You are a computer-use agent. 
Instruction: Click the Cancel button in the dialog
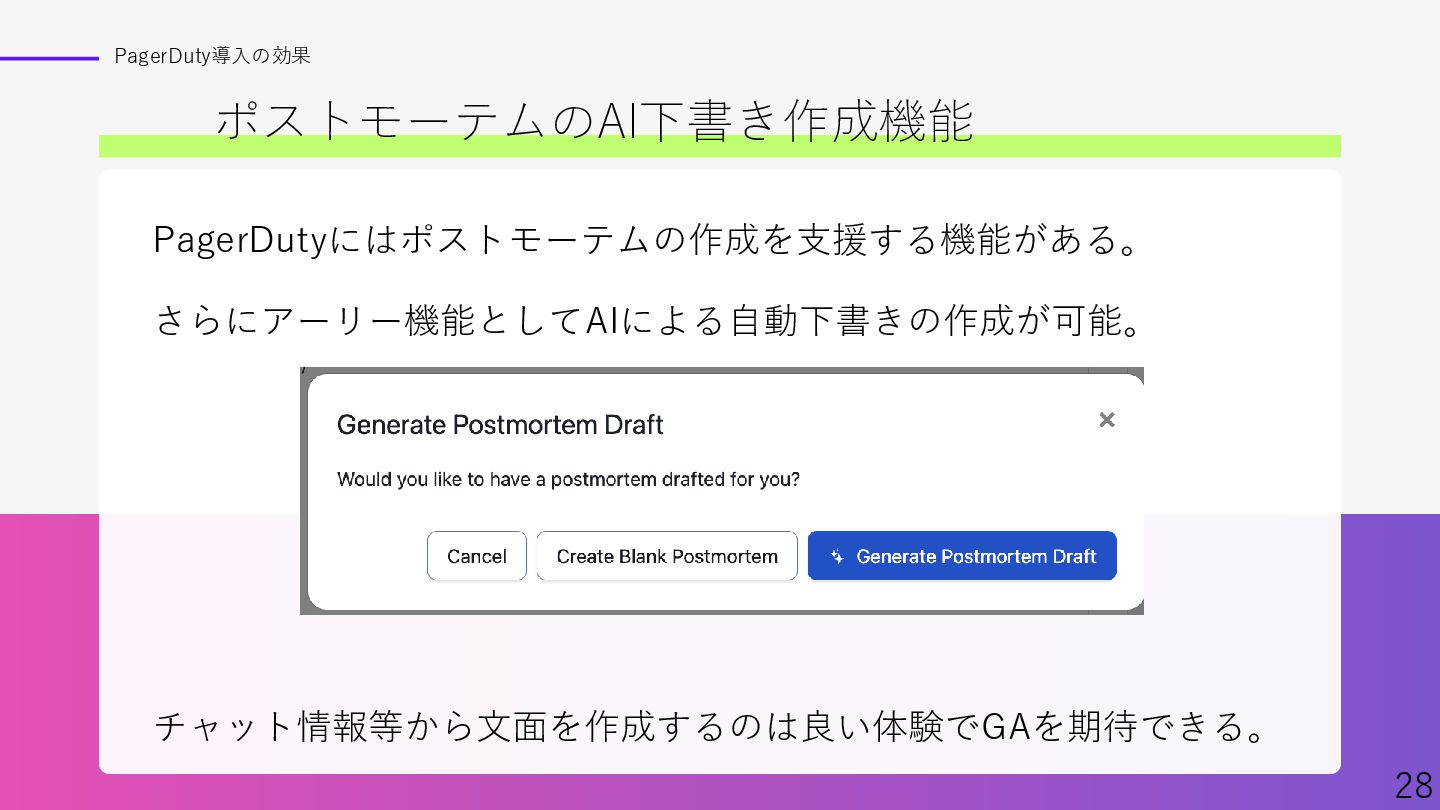click(477, 556)
